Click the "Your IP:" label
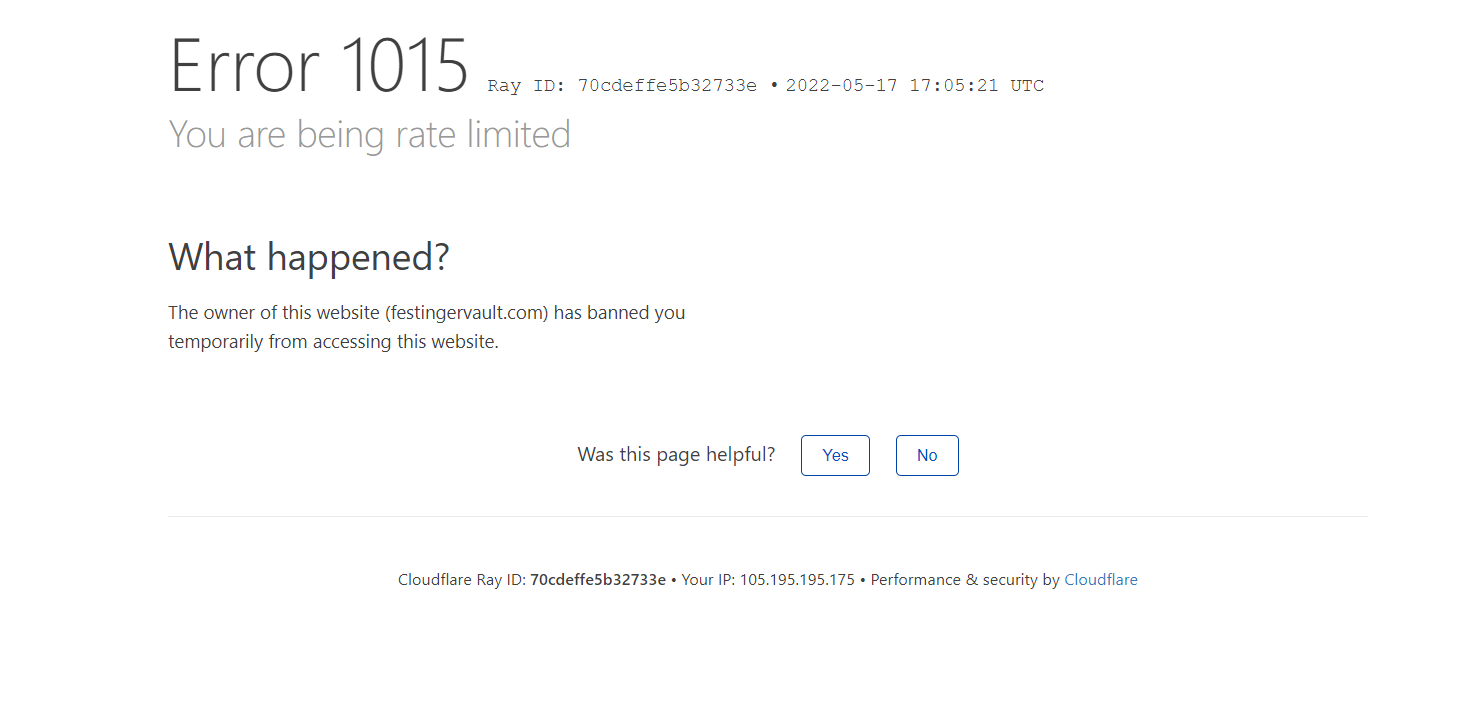This screenshot has width=1467, height=721. point(709,580)
